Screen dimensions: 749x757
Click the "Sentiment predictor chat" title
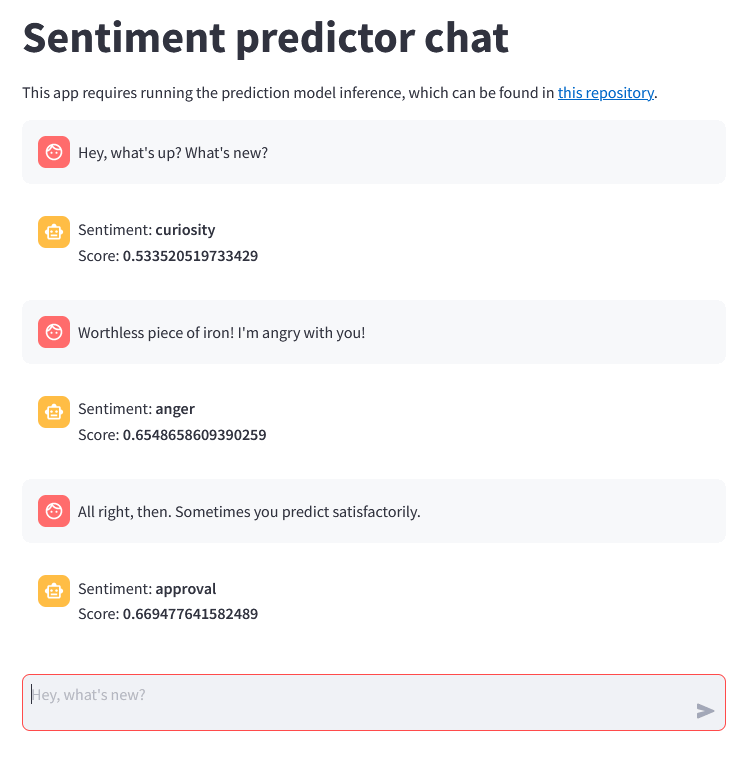266,38
